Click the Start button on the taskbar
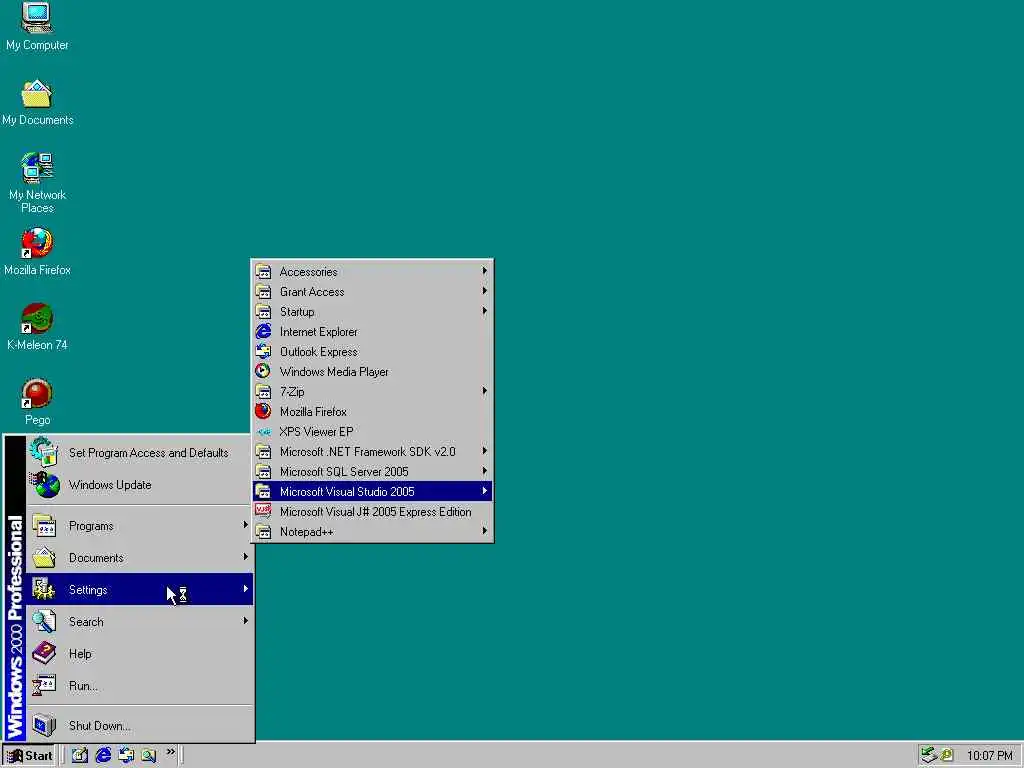This screenshot has height=768, width=1024. tap(29, 756)
